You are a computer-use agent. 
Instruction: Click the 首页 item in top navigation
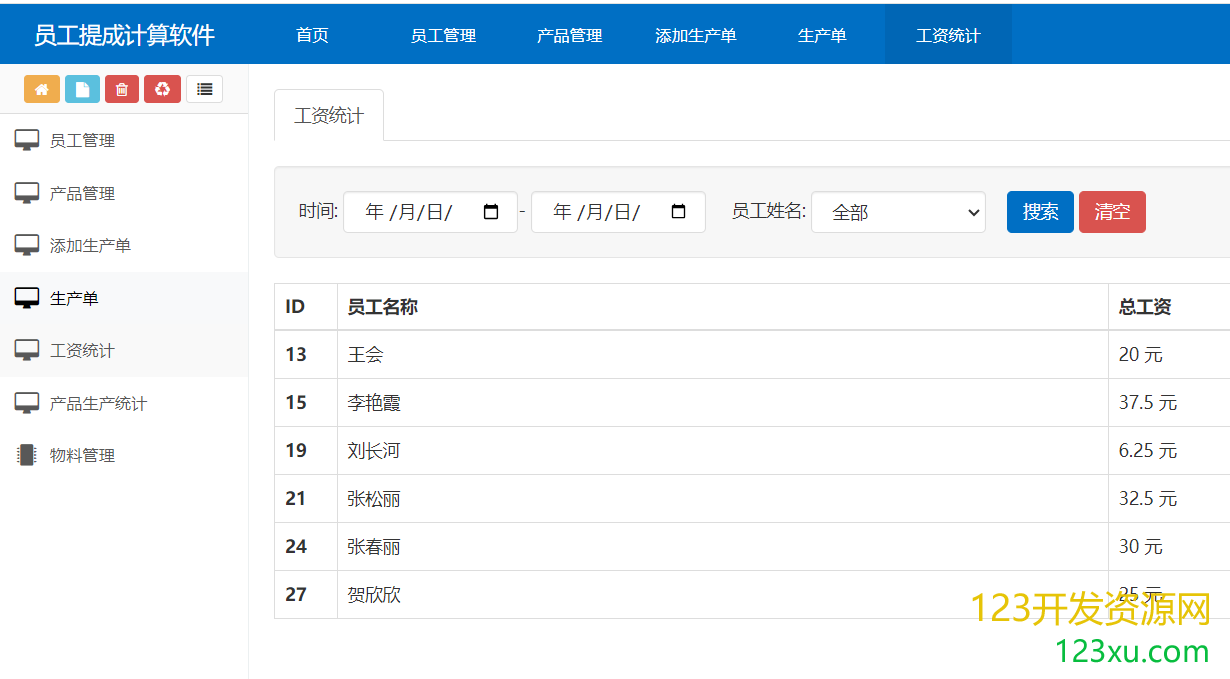point(312,35)
